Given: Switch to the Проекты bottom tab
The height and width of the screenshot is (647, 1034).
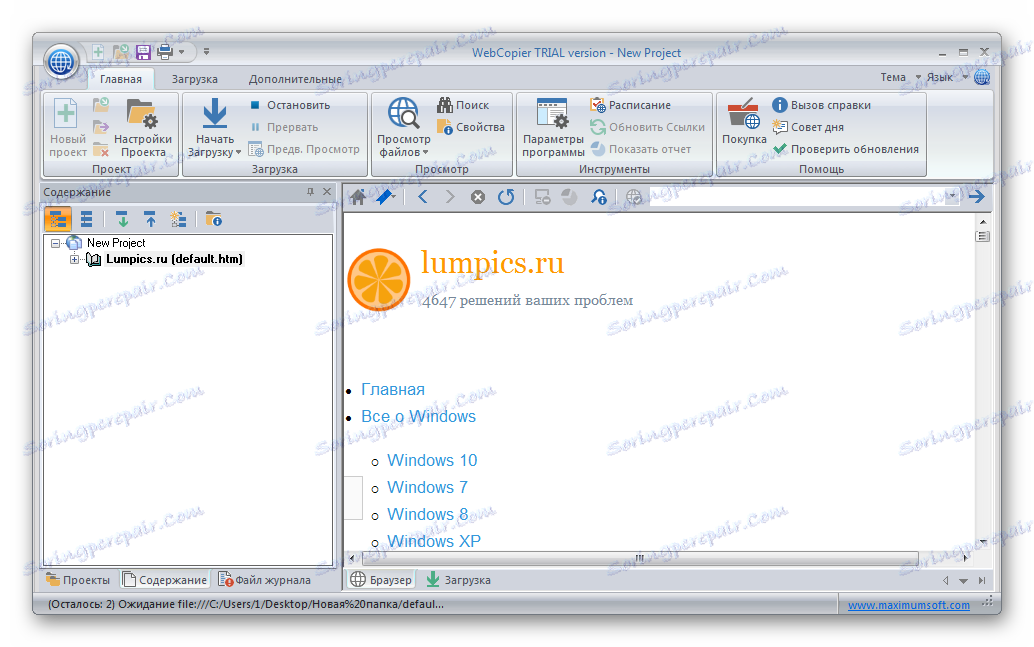Looking at the screenshot, I should click(x=78, y=580).
